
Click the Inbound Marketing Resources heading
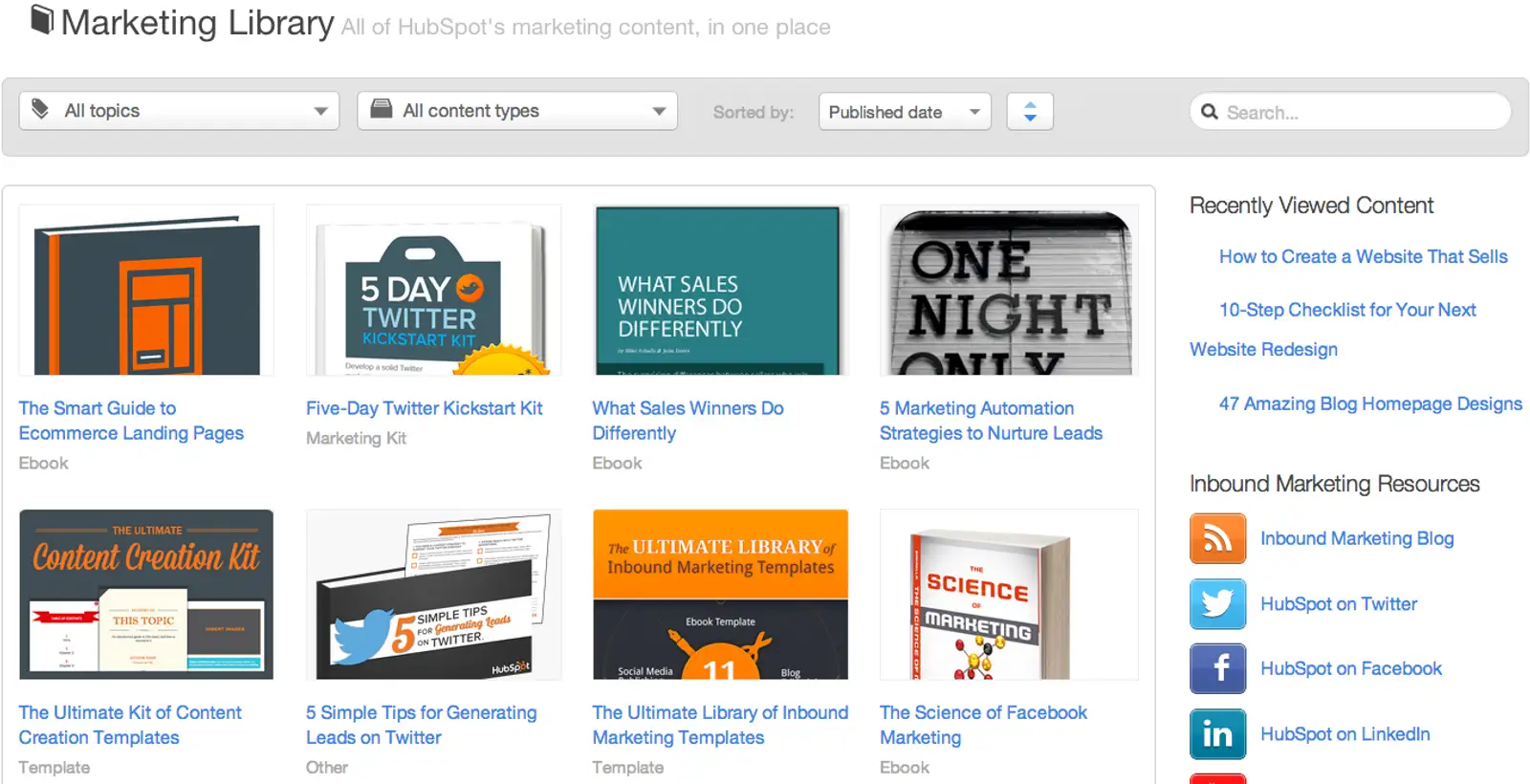(x=1334, y=484)
